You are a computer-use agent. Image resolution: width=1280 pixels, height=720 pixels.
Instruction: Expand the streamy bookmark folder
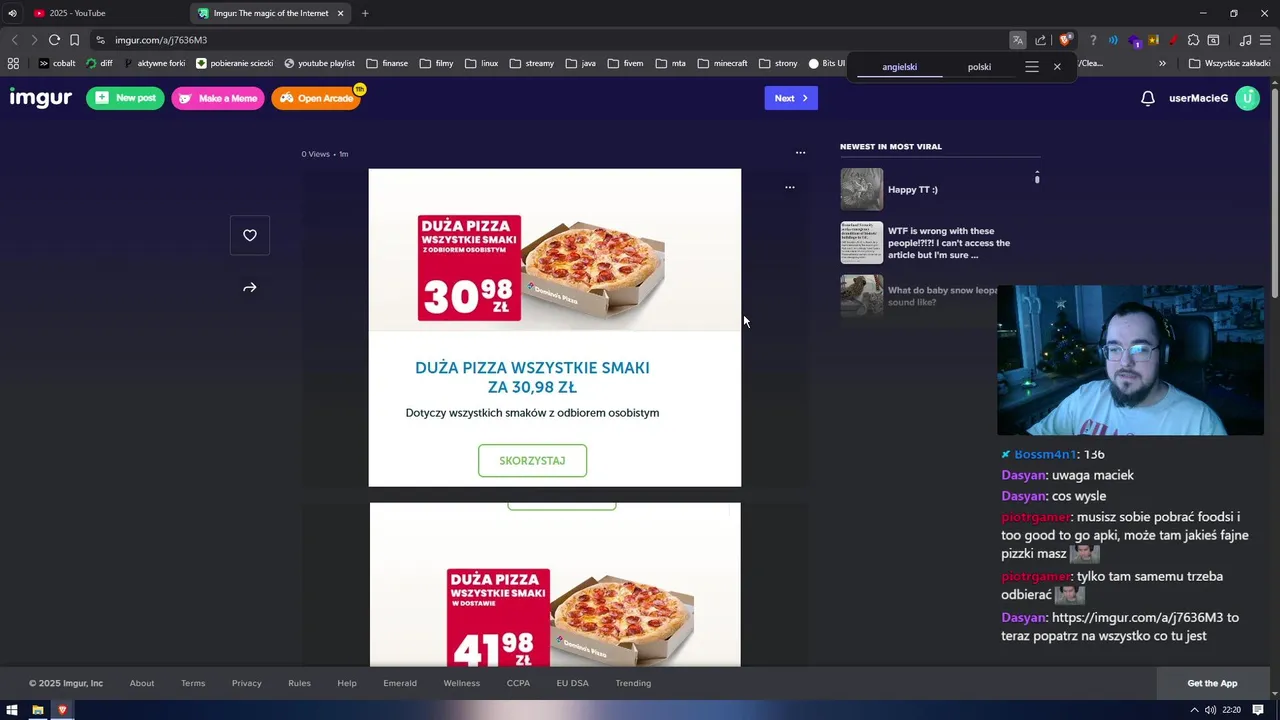(x=531, y=63)
